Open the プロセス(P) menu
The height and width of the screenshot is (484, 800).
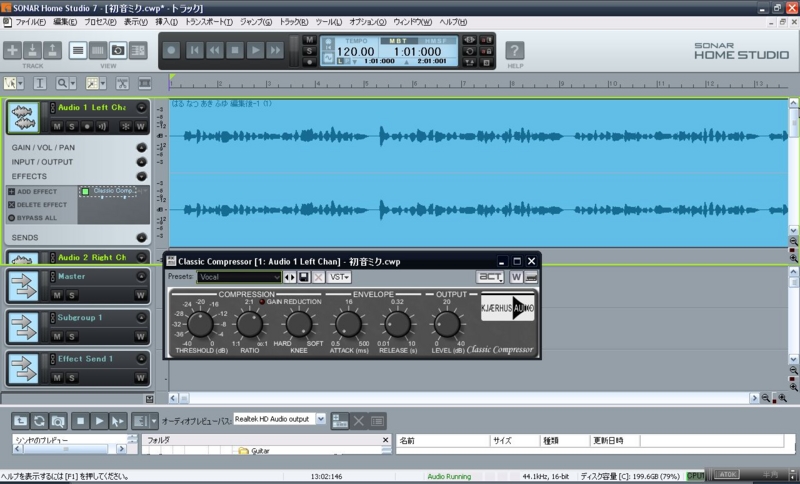click(100, 22)
